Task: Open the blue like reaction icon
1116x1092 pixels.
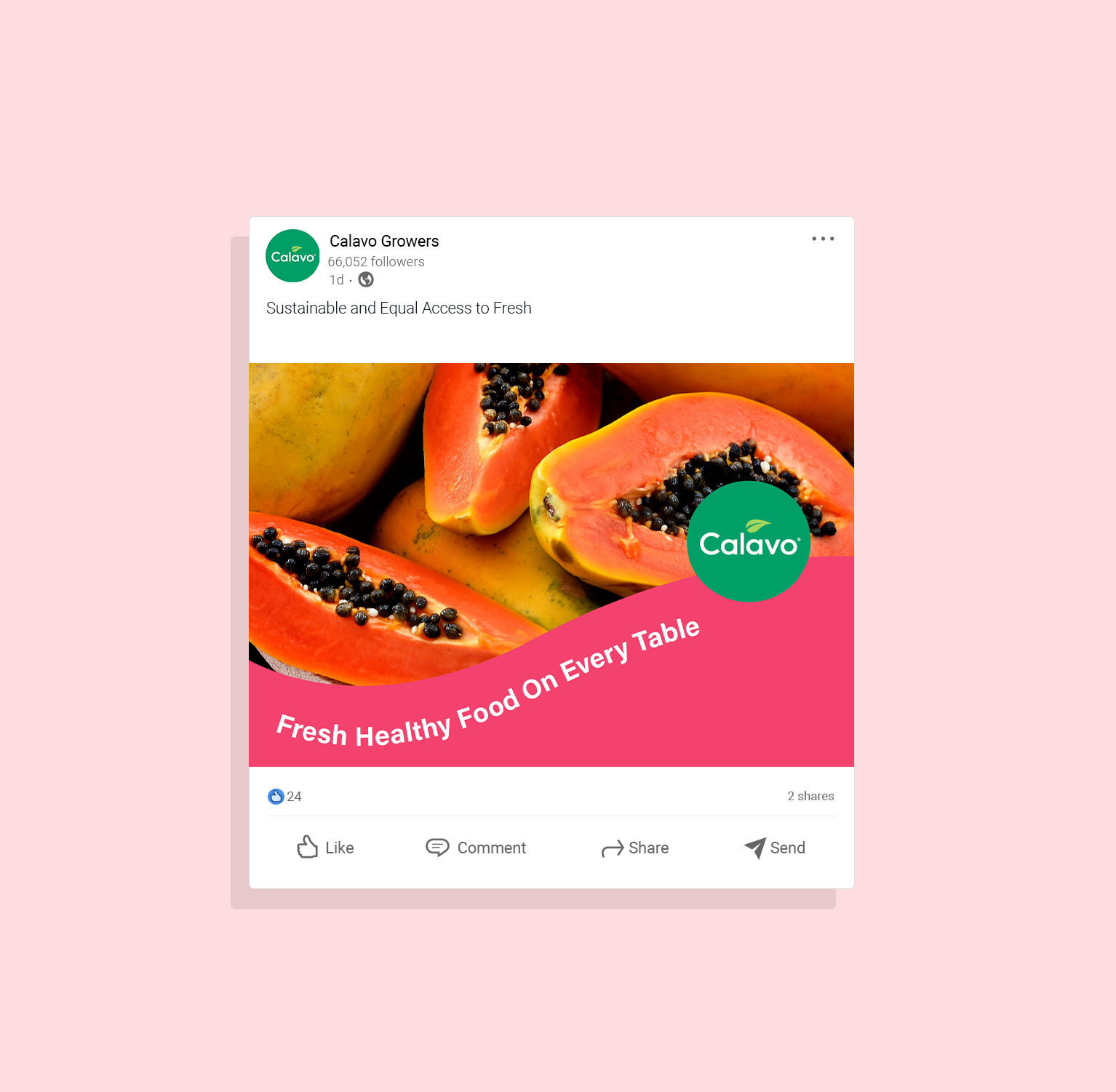Action: (276, 797)
